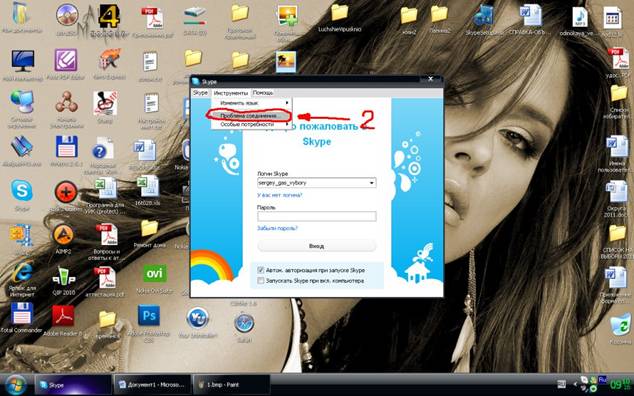Image resolution: width=634 pixels, height=396 pixels.
Task: Click the Вход sign-in button
Action: (x=317, y=246)
